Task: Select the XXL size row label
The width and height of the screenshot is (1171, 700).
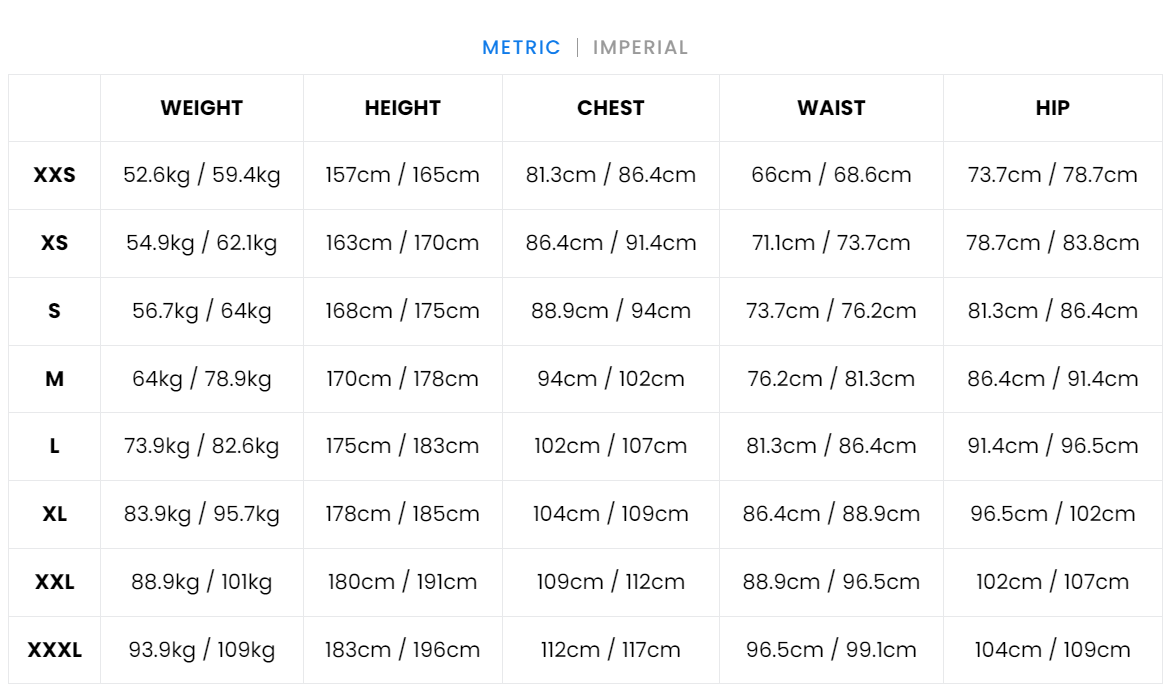Action: point(55,582)
